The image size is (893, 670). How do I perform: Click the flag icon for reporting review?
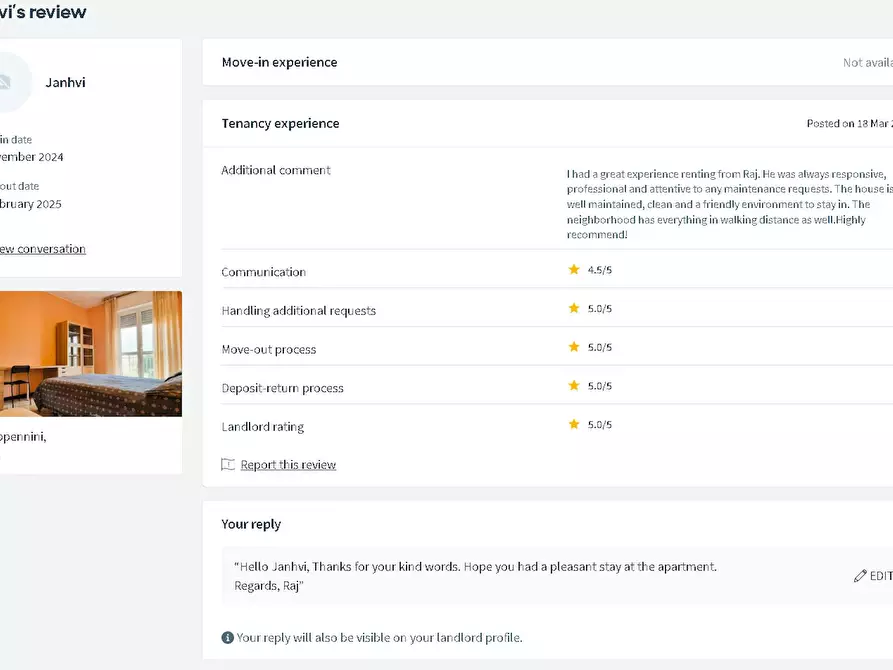point(228,465)
